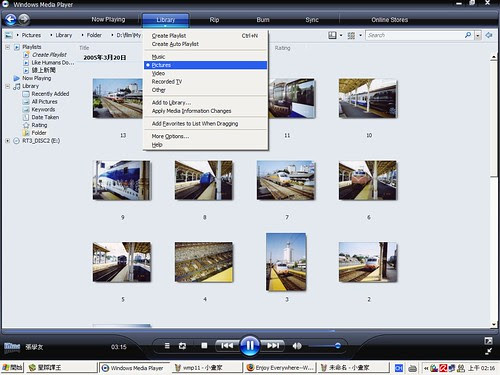
Task: Open the Sync tab
Action: click(312, 20)
